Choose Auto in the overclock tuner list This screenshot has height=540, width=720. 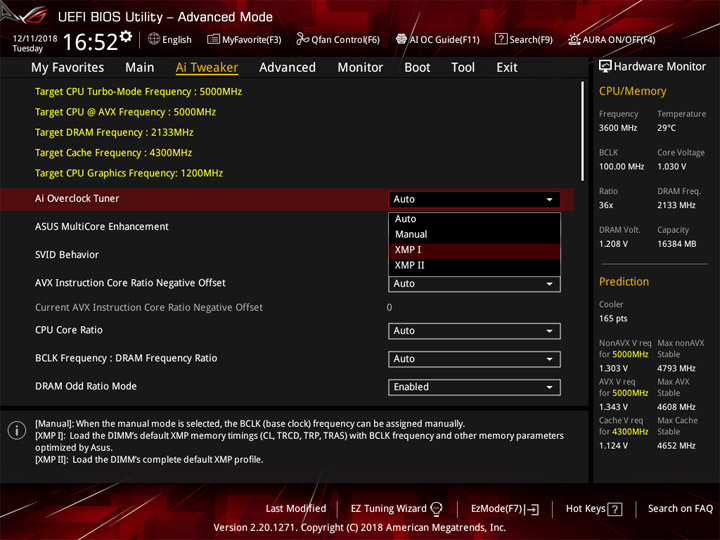pos(474,219)
